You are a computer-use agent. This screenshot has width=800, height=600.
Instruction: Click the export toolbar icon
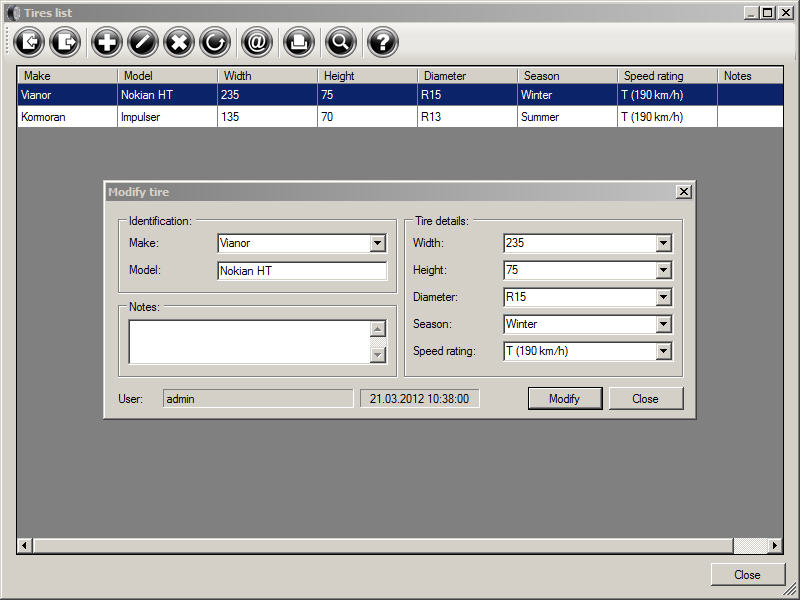tap(67, 42)
